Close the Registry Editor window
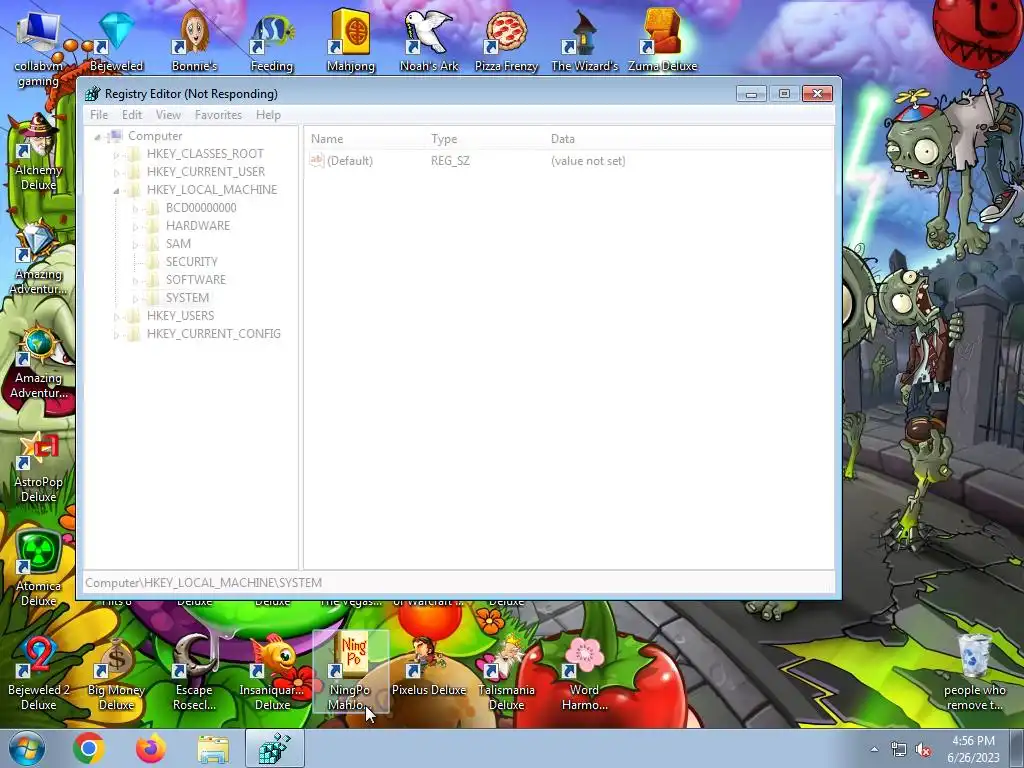This screenshot has width=1024, height=768. (817, 94)
